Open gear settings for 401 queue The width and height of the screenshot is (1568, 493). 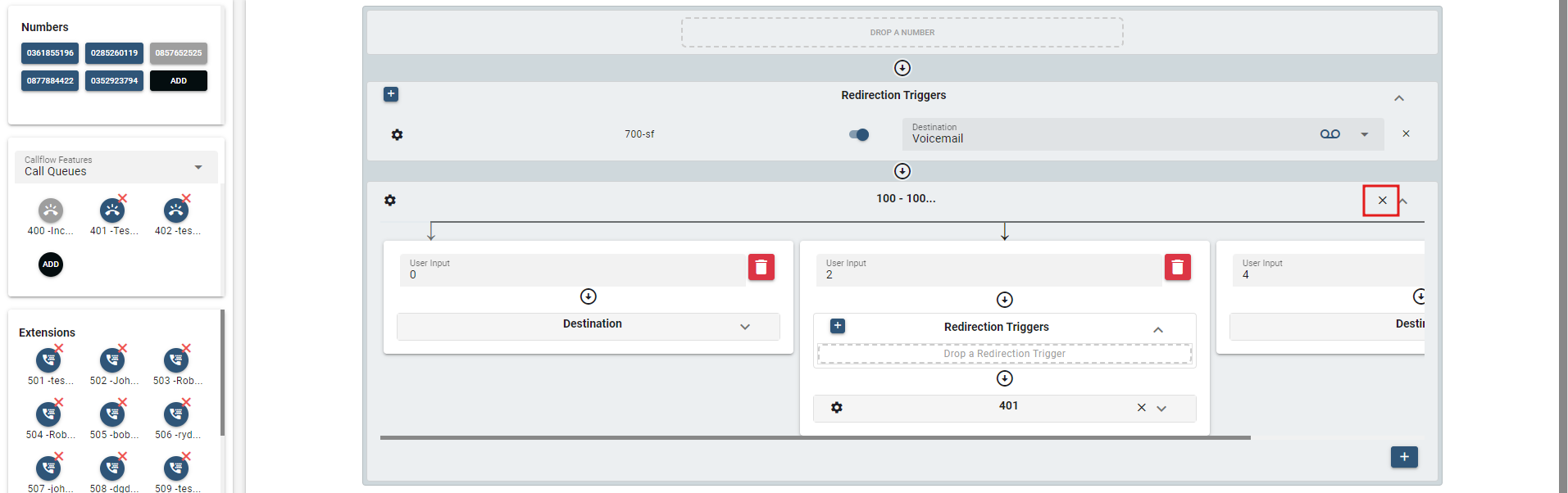(836, 408)
